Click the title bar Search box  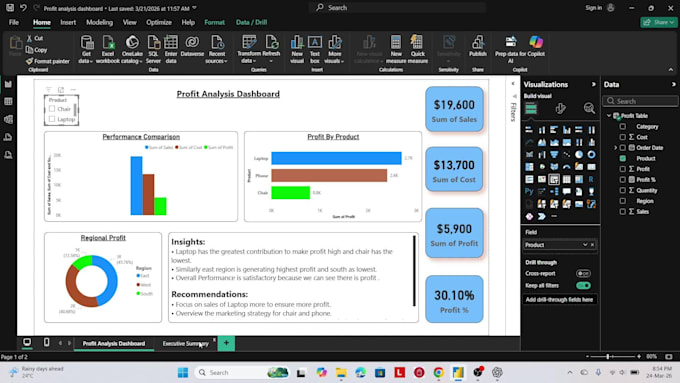(x=397, y=8)
